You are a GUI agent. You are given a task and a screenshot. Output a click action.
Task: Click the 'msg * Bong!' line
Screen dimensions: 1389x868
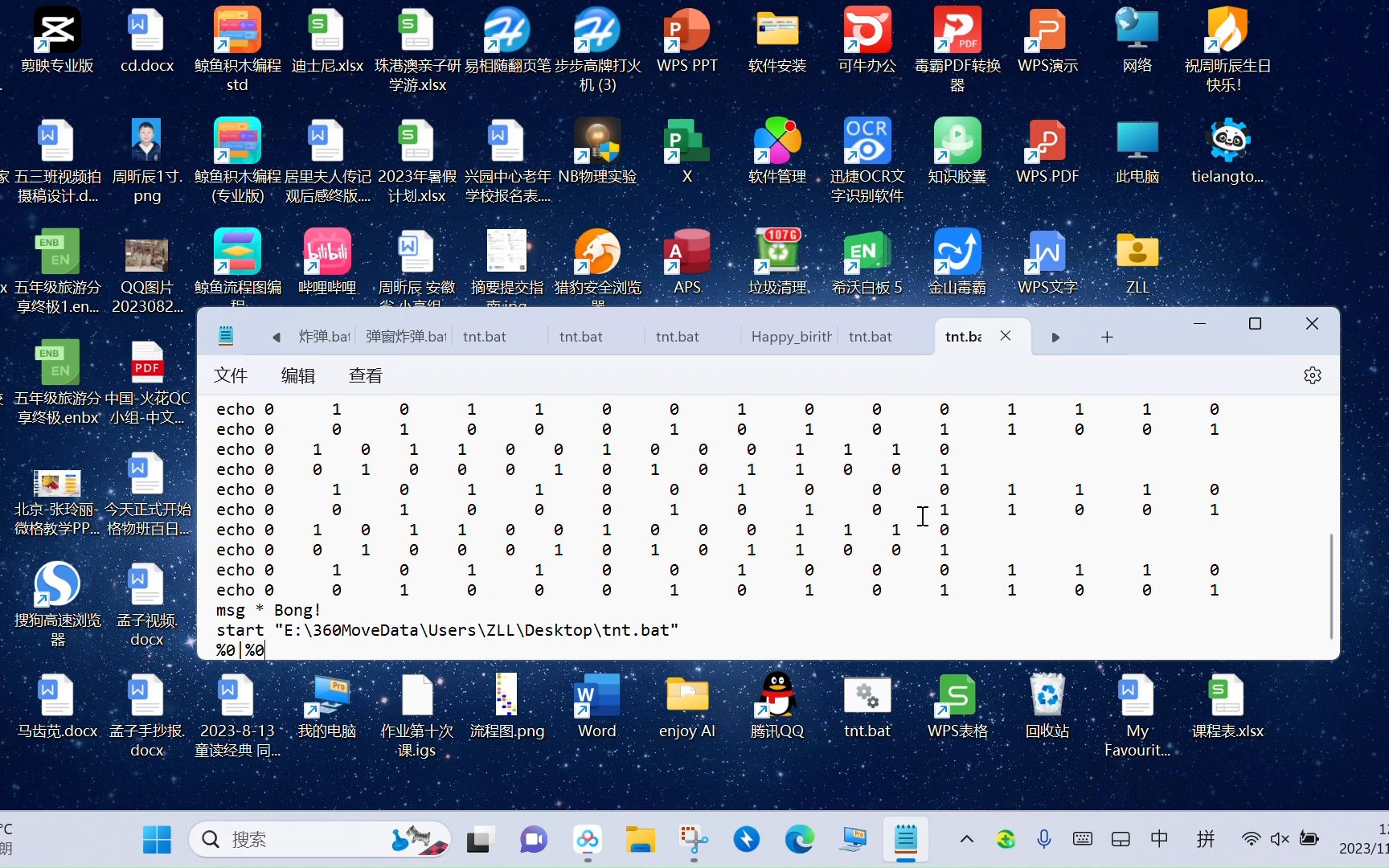(268, 610)
